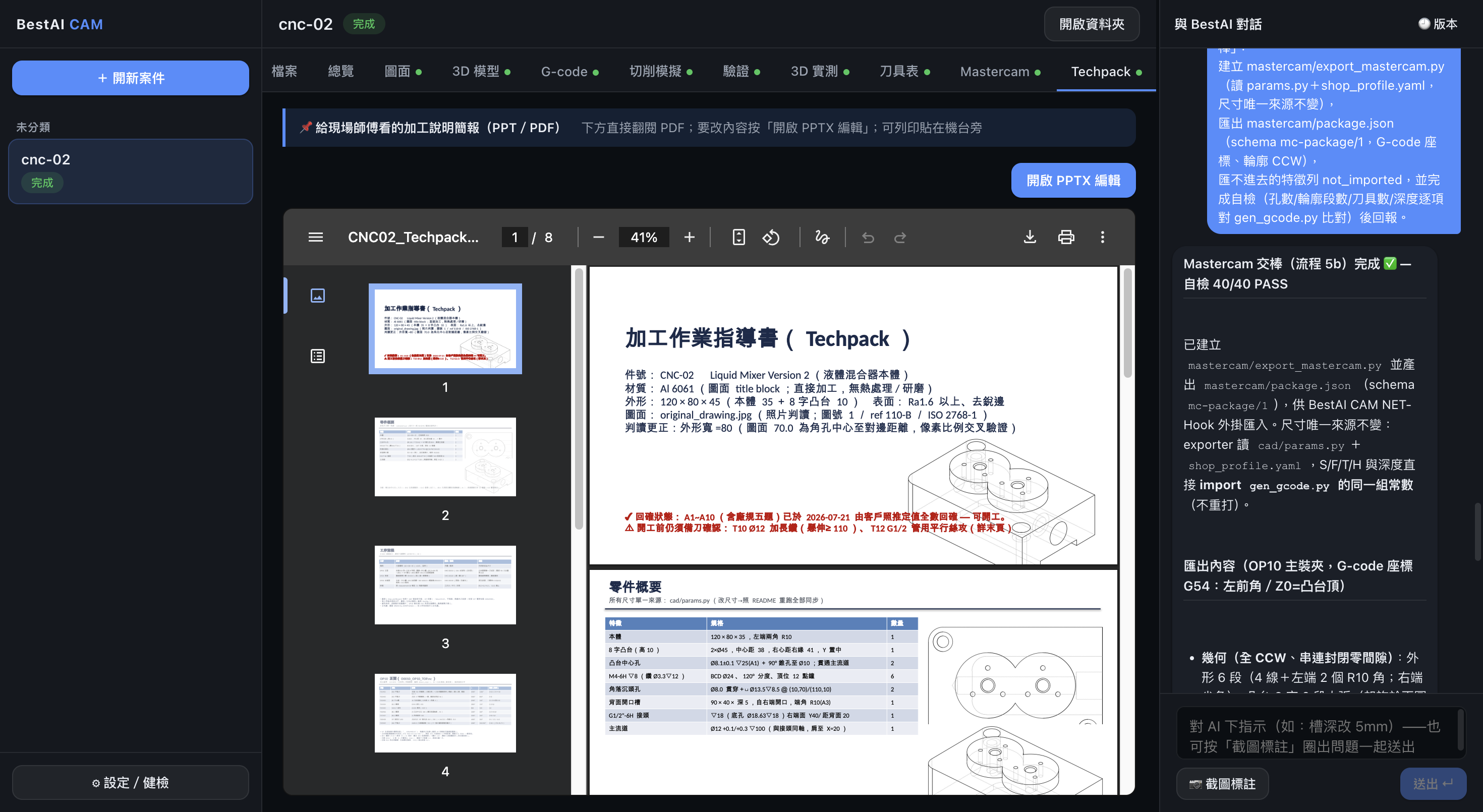Show thumbnails view in PDF sidebar
The height and width of the screenshot is (812, 1483).
pyautogui.click(x=318, y=295)
